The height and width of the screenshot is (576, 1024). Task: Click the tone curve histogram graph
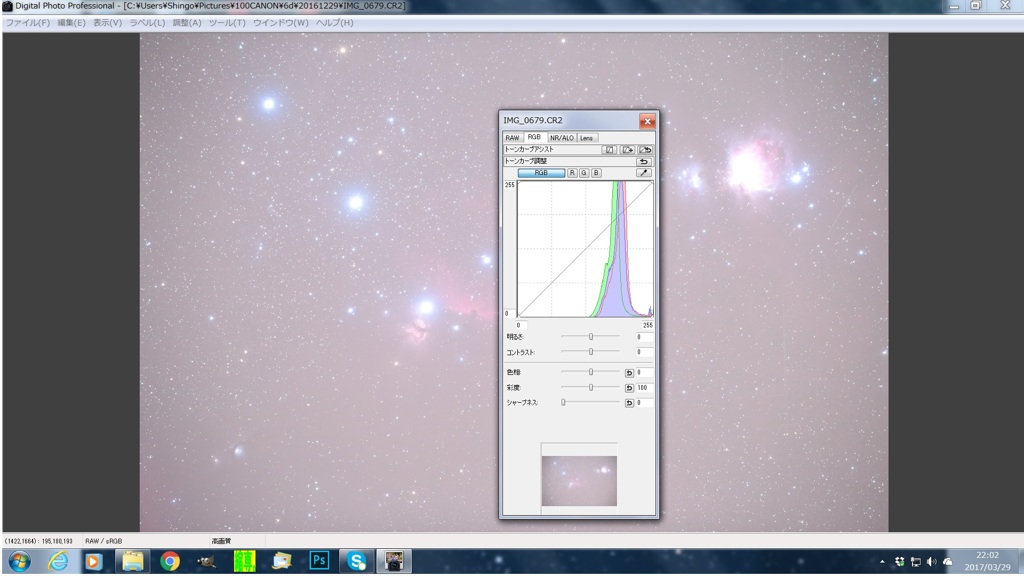[x=585, y=249]
